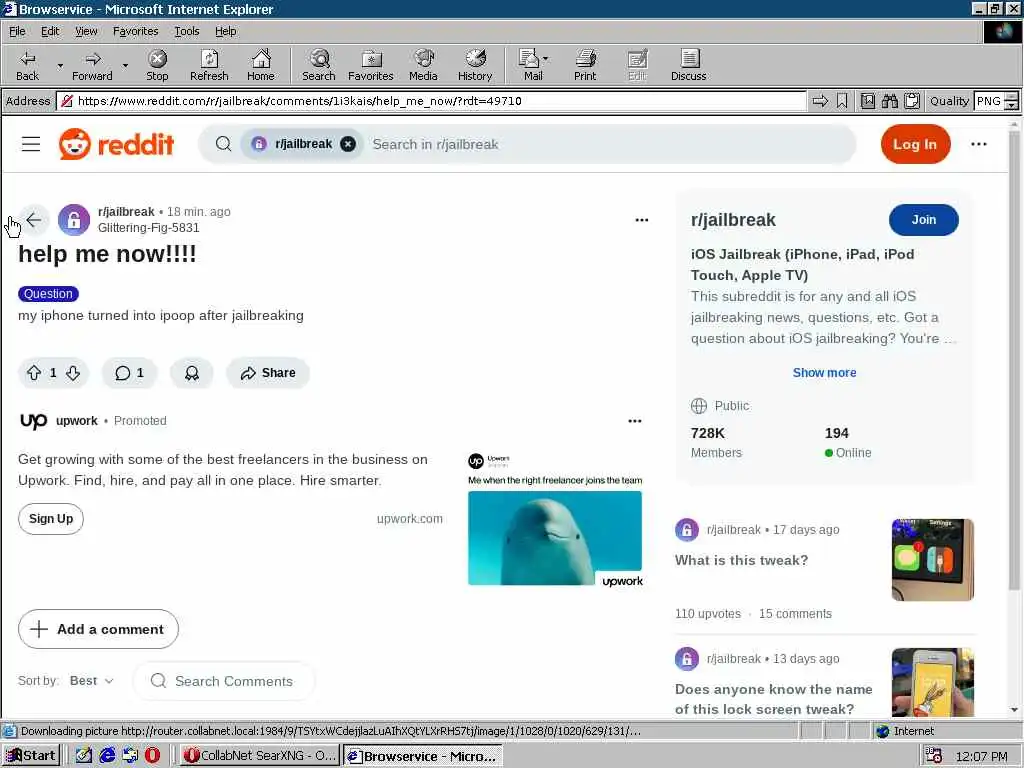Select the Question flair tag
Screen dimensions: 1024x768
pyautogui.click(x=48, y=294)
